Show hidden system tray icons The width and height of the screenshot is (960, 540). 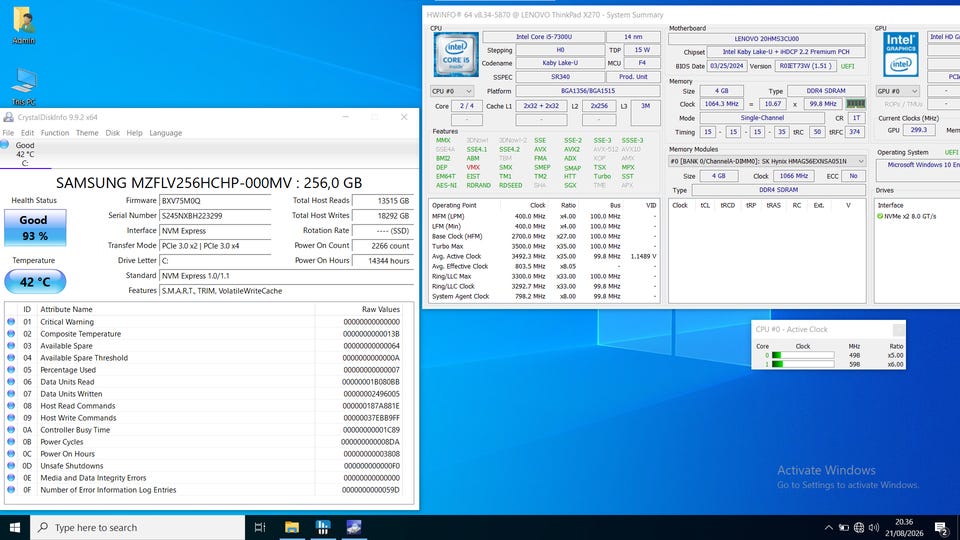point(828,527)
